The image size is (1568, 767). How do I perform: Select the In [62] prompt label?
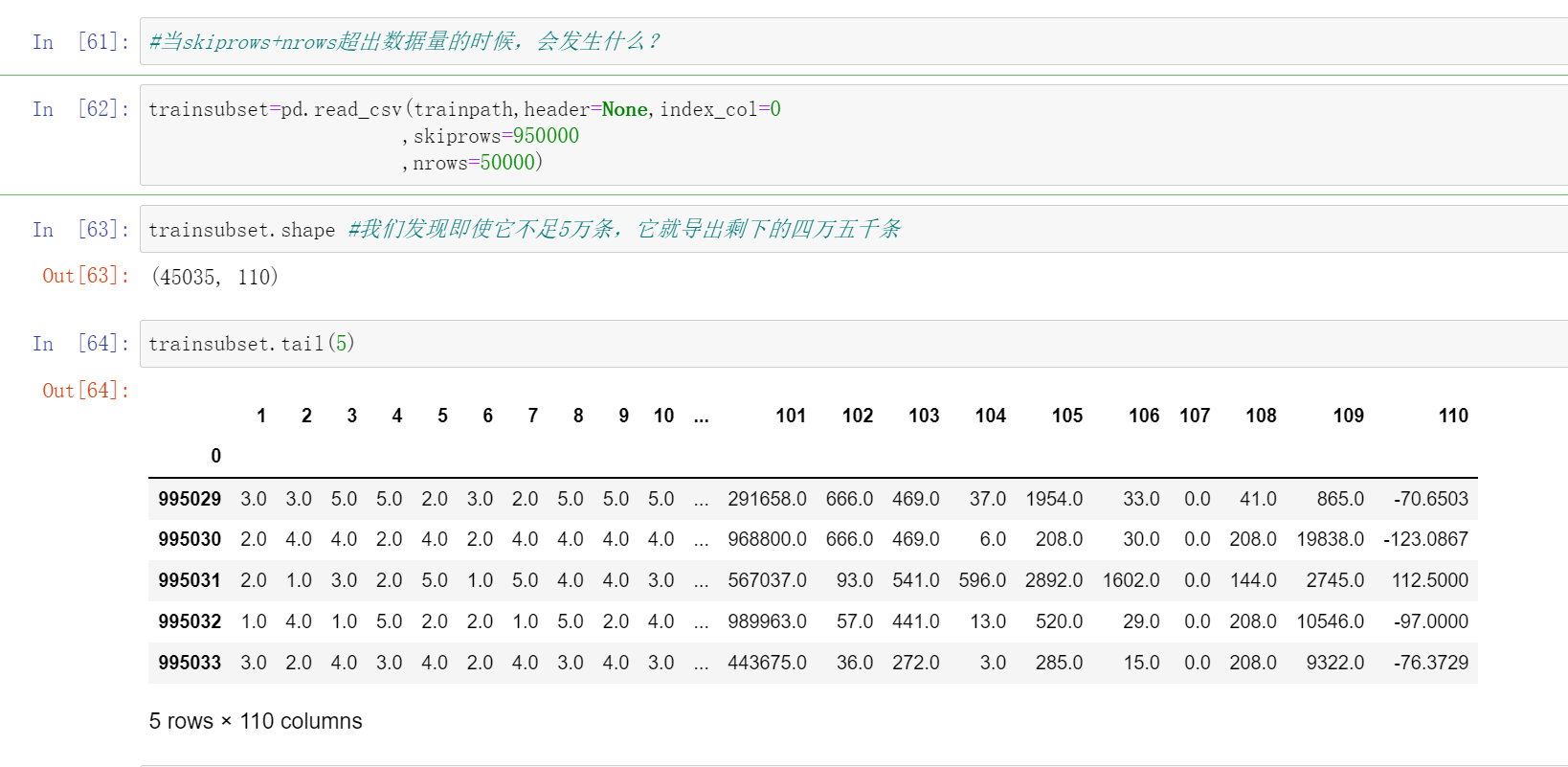pos(80,109)
